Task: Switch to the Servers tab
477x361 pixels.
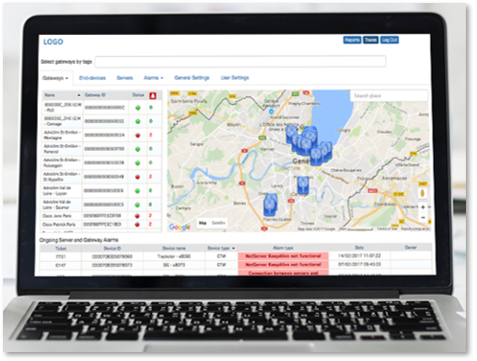Action: click(x=125, y=78)
